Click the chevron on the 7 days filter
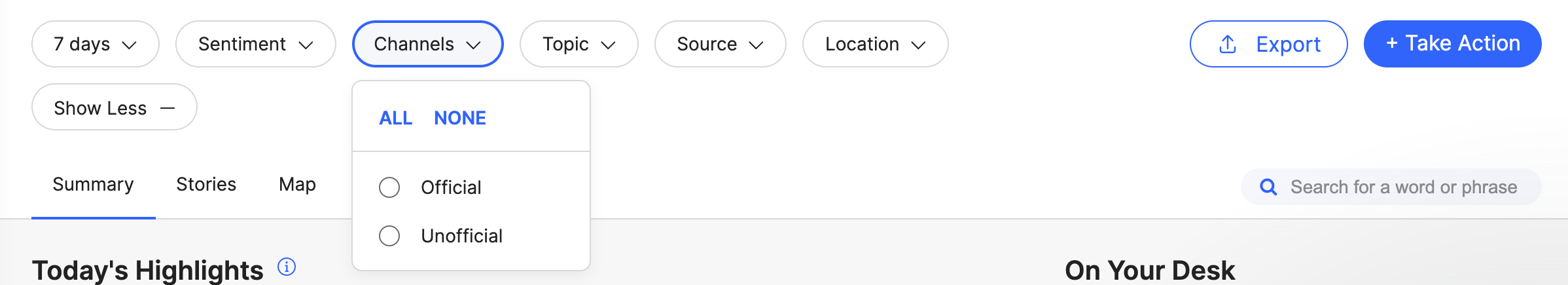 [x=130, y=45]
